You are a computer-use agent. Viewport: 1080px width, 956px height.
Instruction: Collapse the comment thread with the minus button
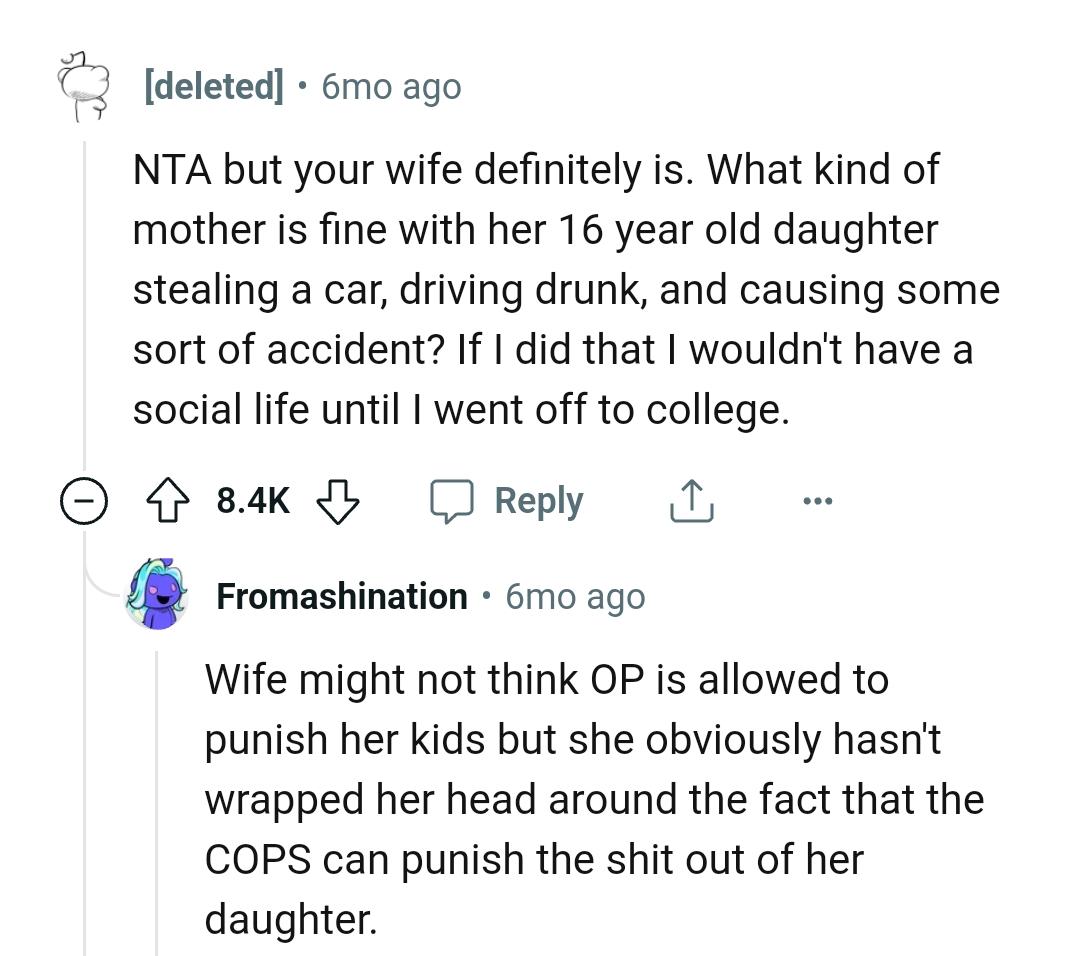click(x=84, y=501)
